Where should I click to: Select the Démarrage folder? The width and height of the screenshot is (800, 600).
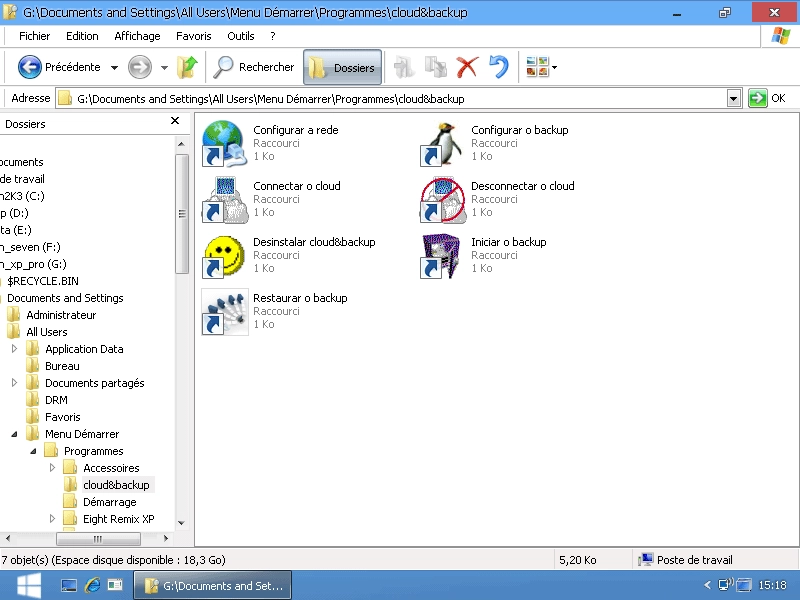[x=109, y=502]
